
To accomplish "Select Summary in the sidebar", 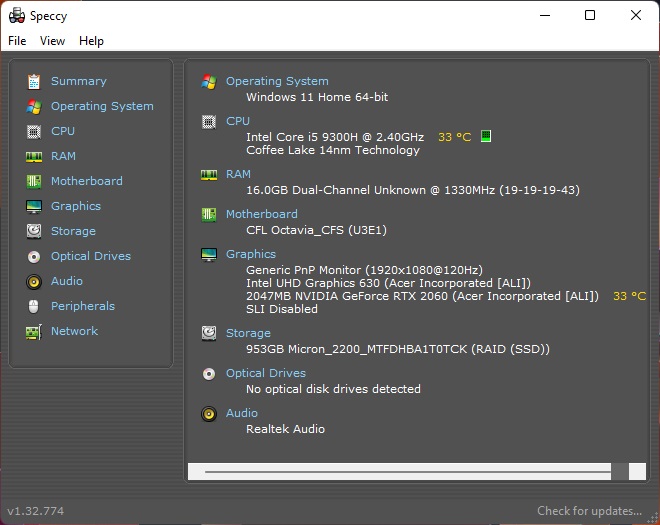I will pos(78,81).
